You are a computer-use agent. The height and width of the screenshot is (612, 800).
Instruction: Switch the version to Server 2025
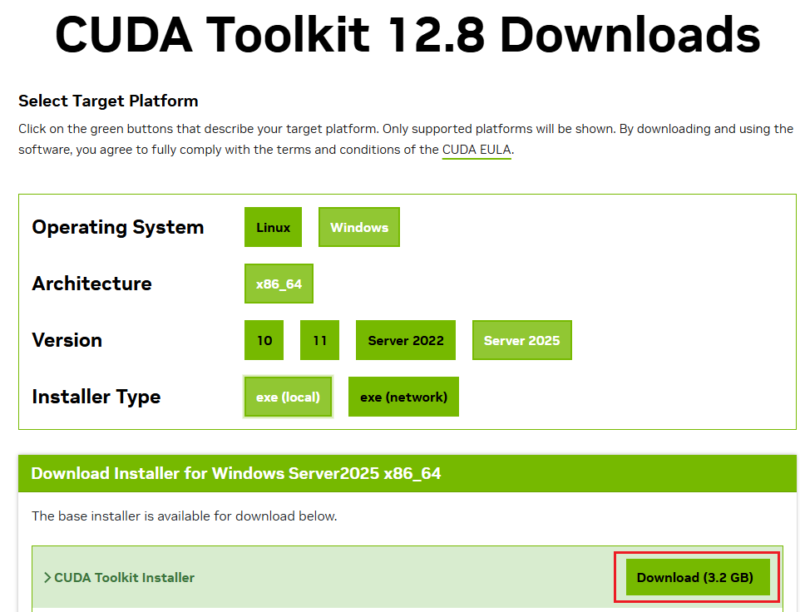pyautogui.click(x=521, y=340)
